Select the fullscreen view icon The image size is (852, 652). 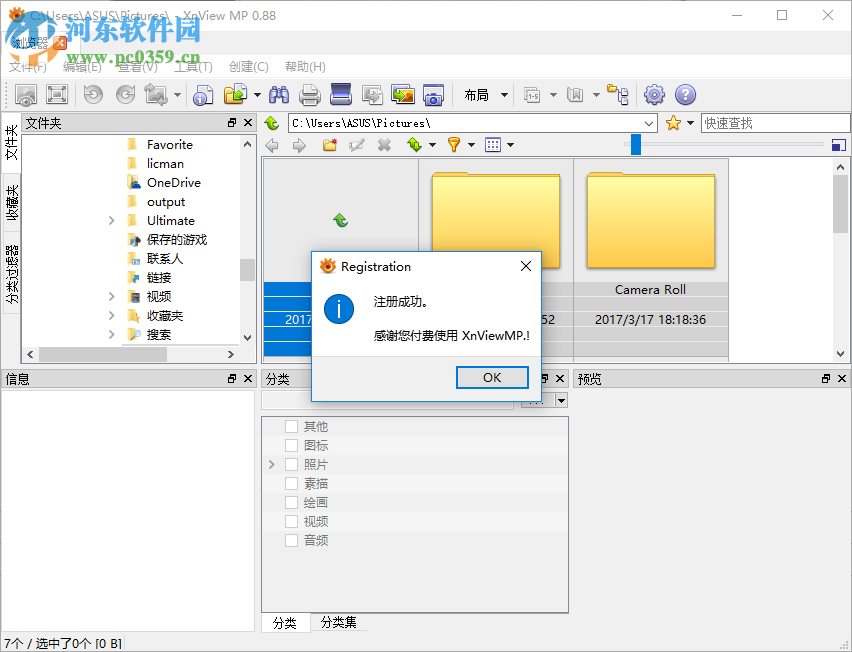(57, 95)
